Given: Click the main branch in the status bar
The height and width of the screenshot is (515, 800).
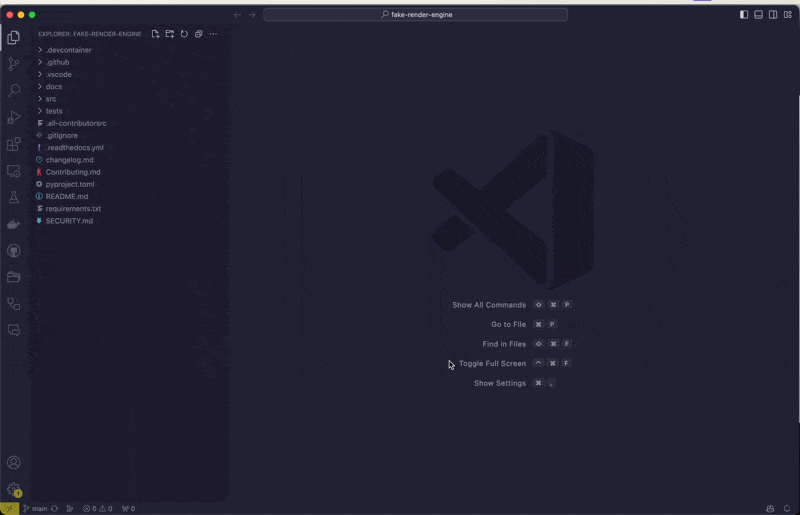Looking at the screenshot, I should pos(35,508).
